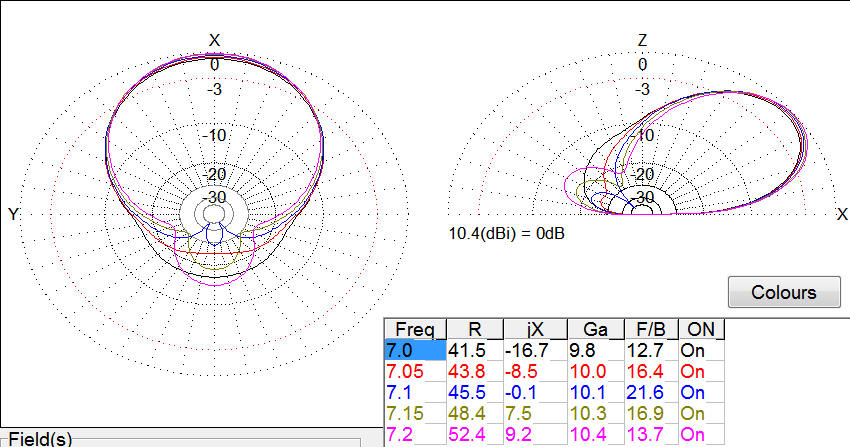Select the 7.0 frequency row cell
This screenshot has height=447, width=850.
click(x=414, y=351)
